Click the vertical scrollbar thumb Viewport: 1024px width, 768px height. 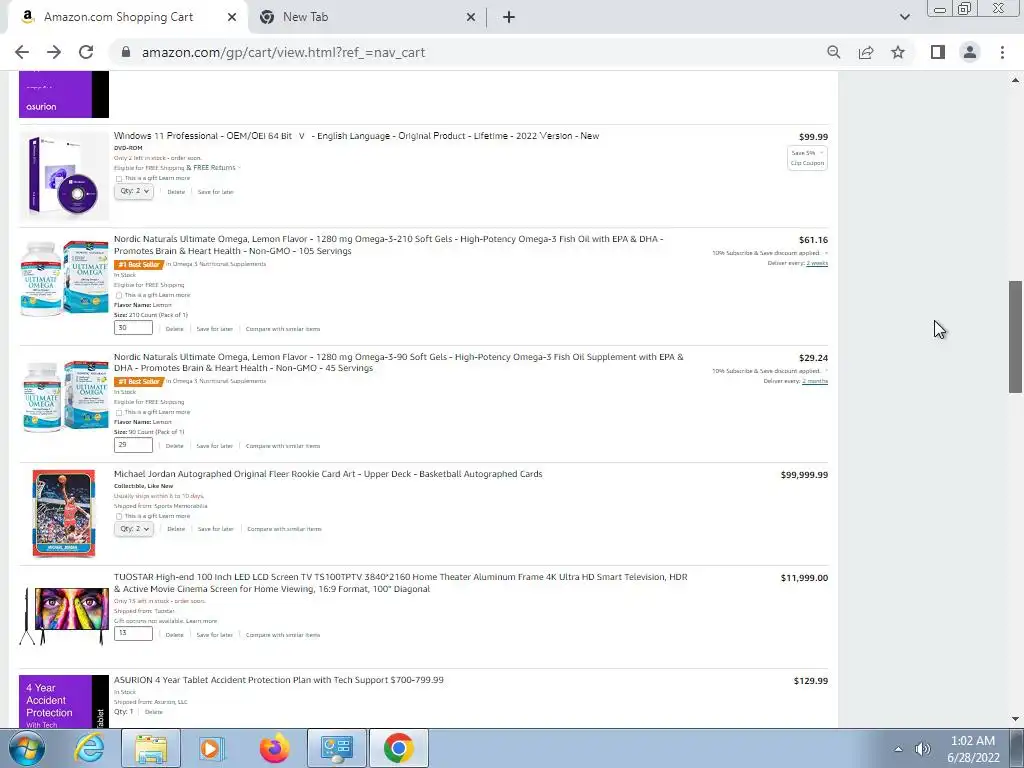pos(1015,337)
